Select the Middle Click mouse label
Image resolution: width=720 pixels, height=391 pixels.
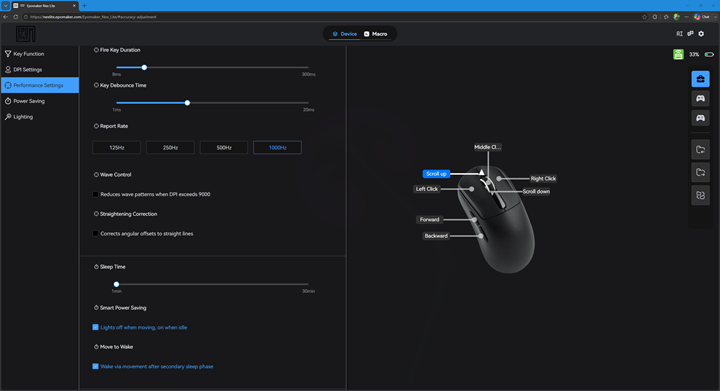click(487, 147)
